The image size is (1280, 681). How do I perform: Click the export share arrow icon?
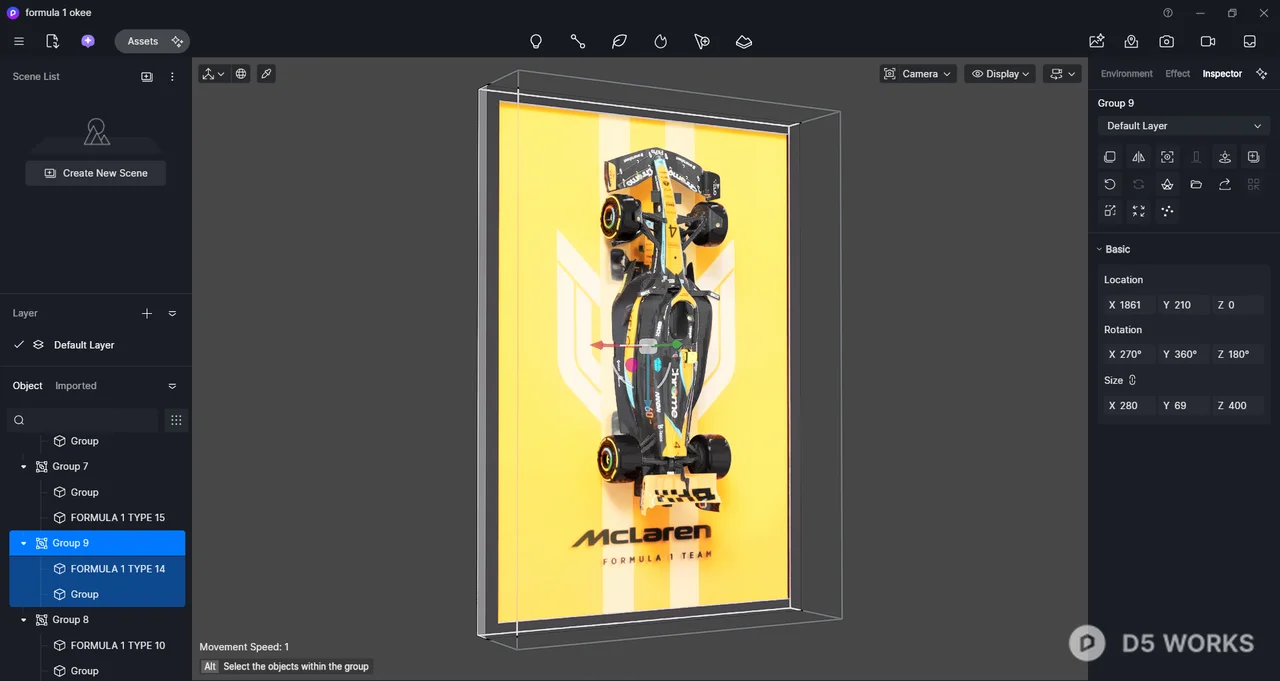coord(1225,184)
